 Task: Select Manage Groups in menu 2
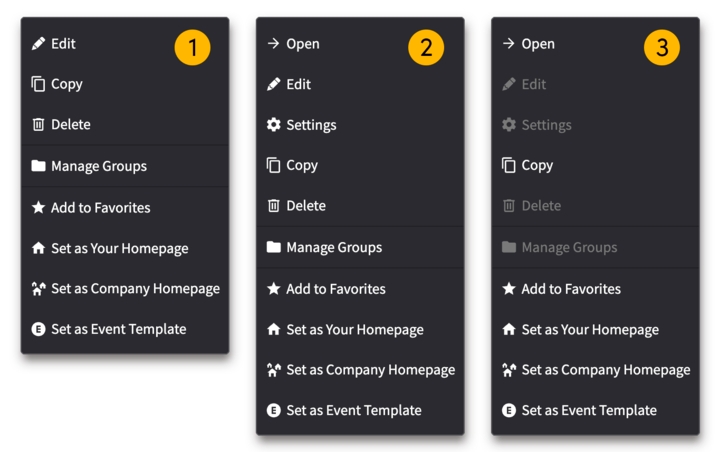tap(333, 248)
